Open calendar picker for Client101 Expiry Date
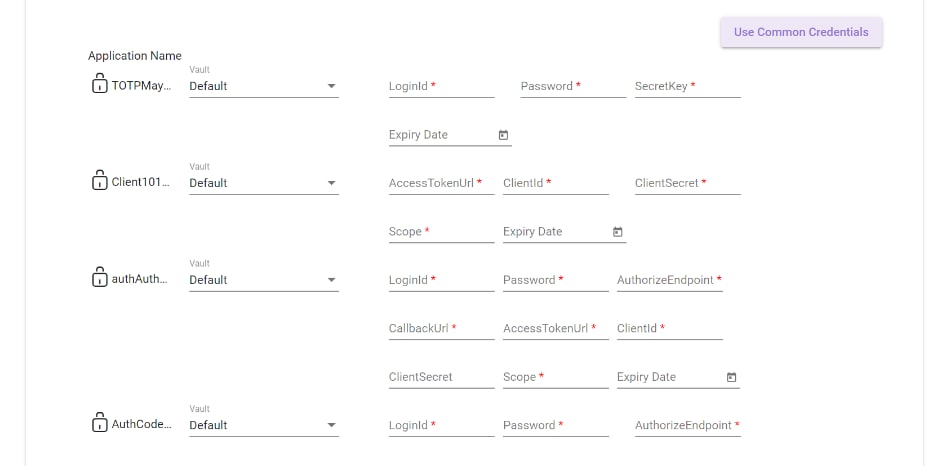The height and width of the screenshot is (466, 936). [x=617, y=232]
